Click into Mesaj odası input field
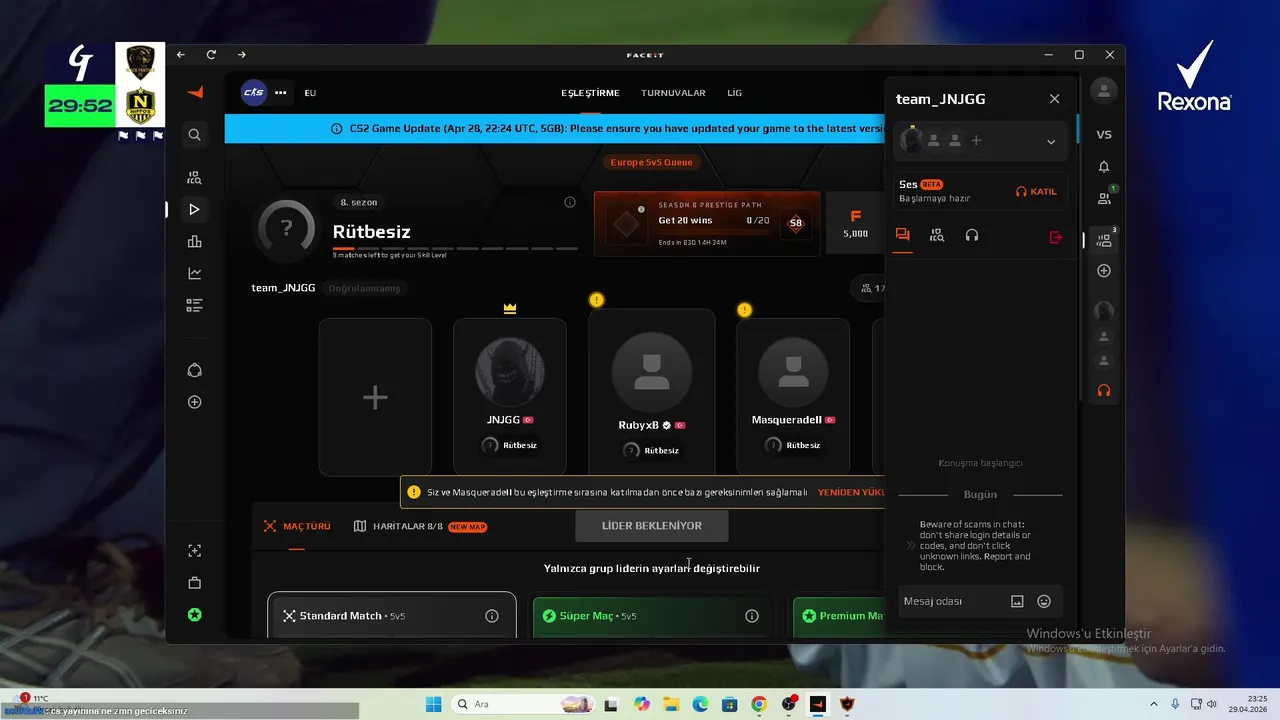The width and height of the screenshot is (1280, 720). (951, 601)
